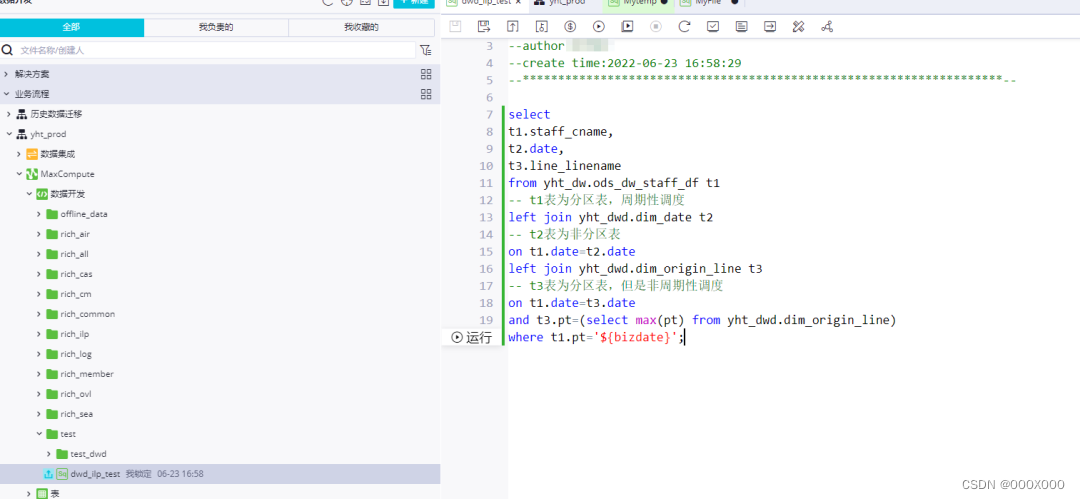Place cursor in '${bizdate}' on last line
This screenshot has height=499, width=1080.
coord(638,337)
